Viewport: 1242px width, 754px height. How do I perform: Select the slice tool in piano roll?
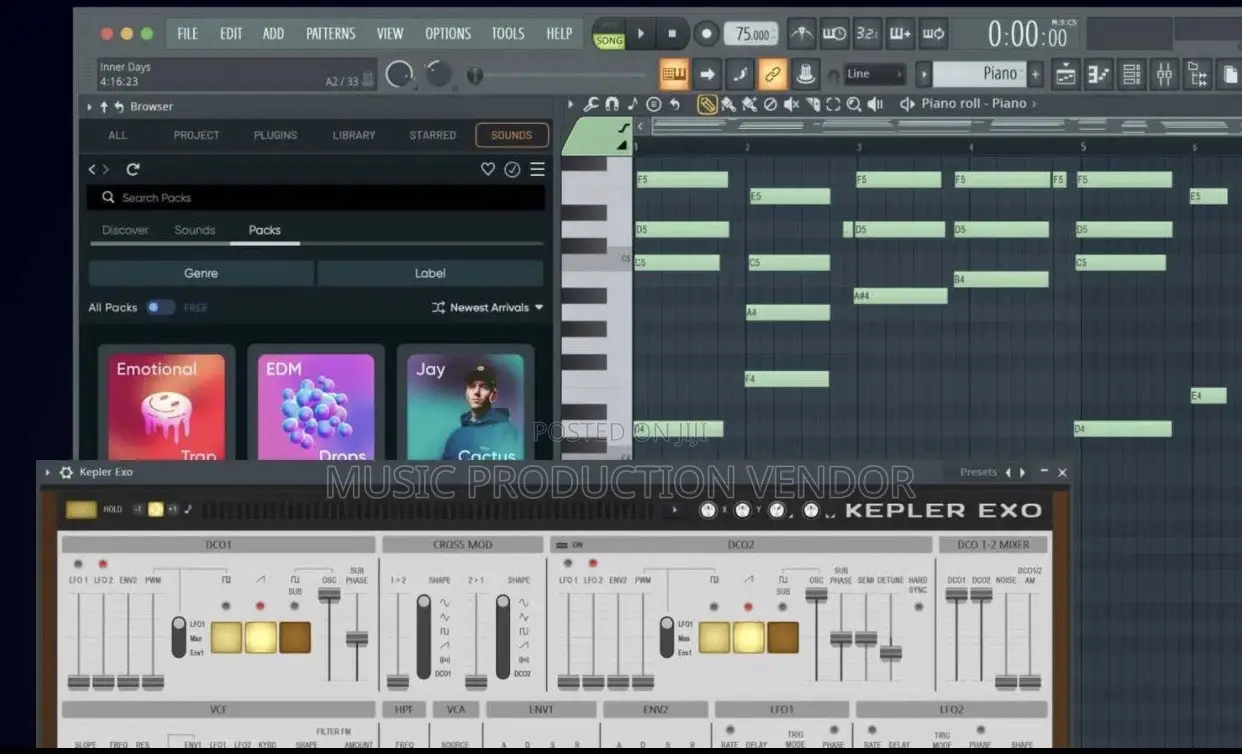(x=812, y=104)
